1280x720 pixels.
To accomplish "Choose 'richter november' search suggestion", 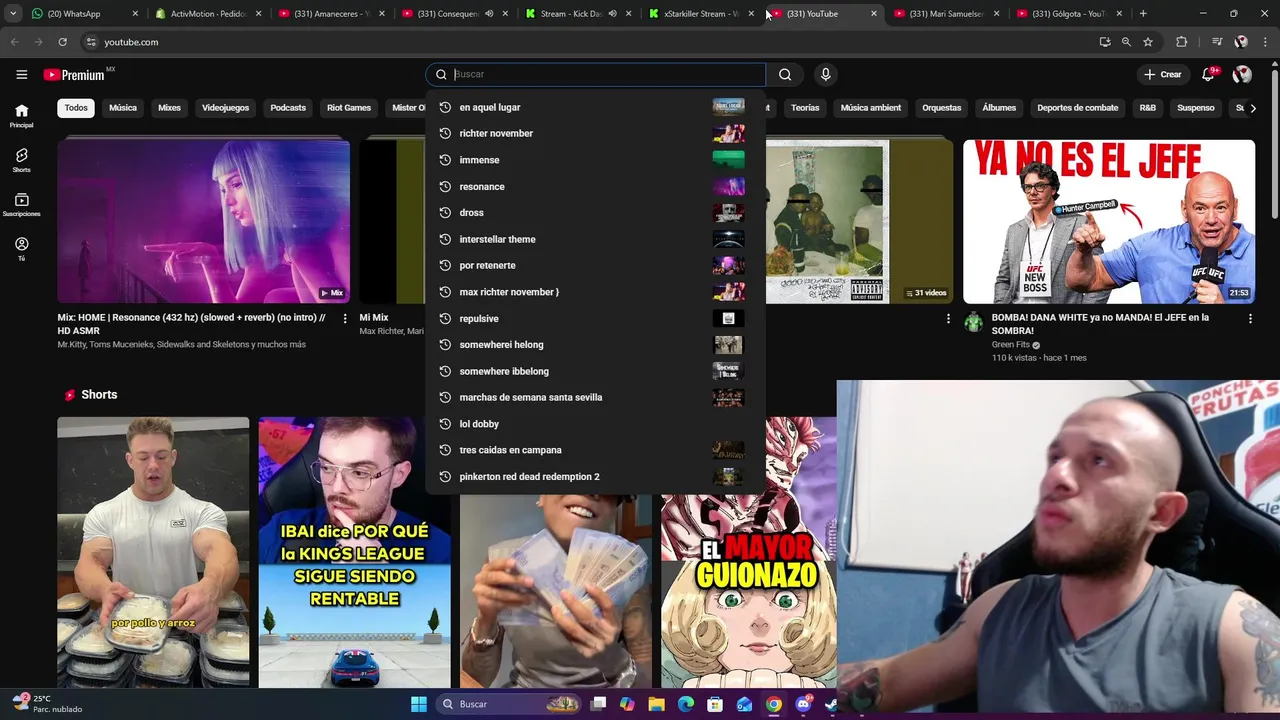I will [595, 133].
